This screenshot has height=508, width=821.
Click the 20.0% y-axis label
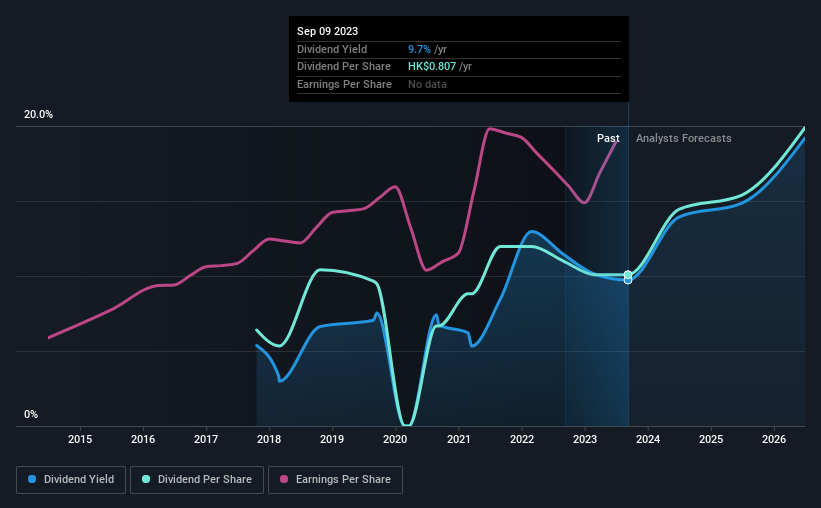point(38,115)
